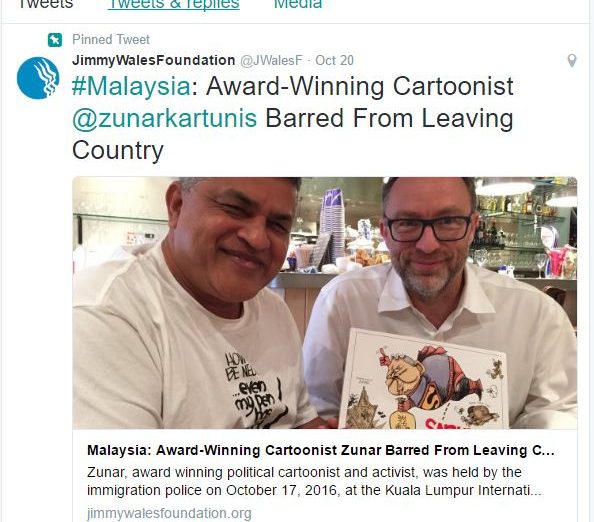Click the @JWalesF handle
Image resolution: width=594 pixels, height=522 pixels.
click(x=272, y=61)
